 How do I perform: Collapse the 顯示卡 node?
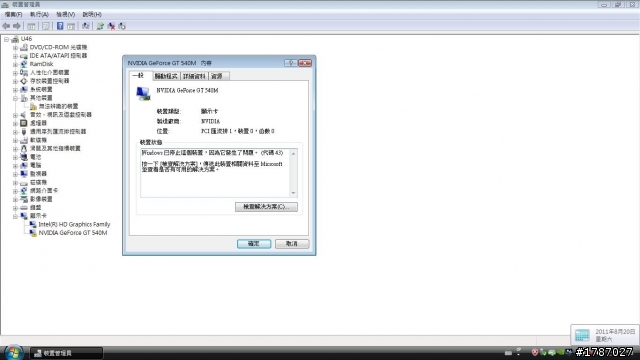point(15,216)
